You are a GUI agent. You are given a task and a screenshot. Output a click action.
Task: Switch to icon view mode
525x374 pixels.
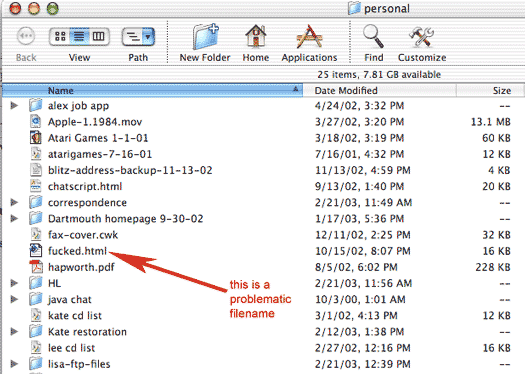coord(60,36)
